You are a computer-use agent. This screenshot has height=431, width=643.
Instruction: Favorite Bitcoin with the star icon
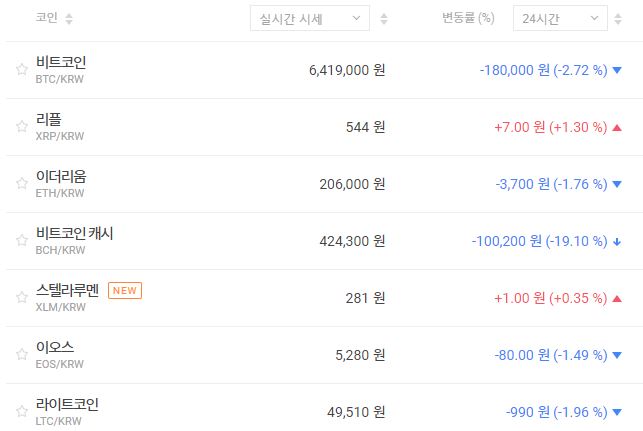tap(21, 70)
